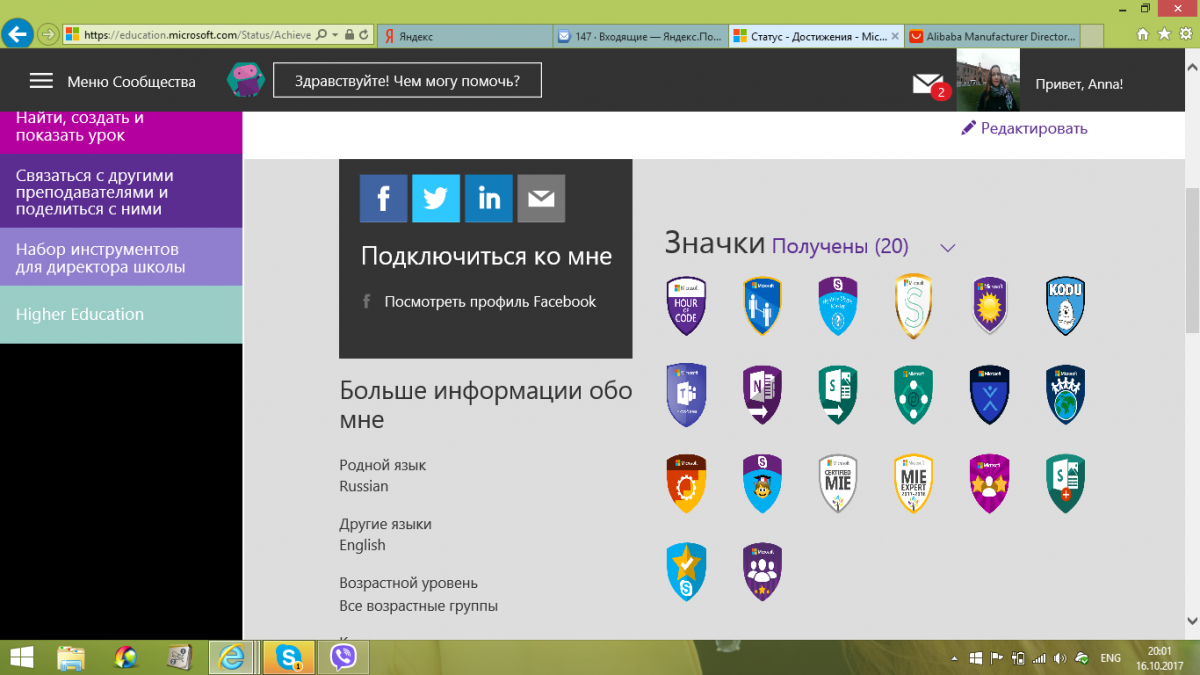Open File Explorer from taskbar
The image size is (1200, 675).
pyautogui.click(x=71, y=657)
